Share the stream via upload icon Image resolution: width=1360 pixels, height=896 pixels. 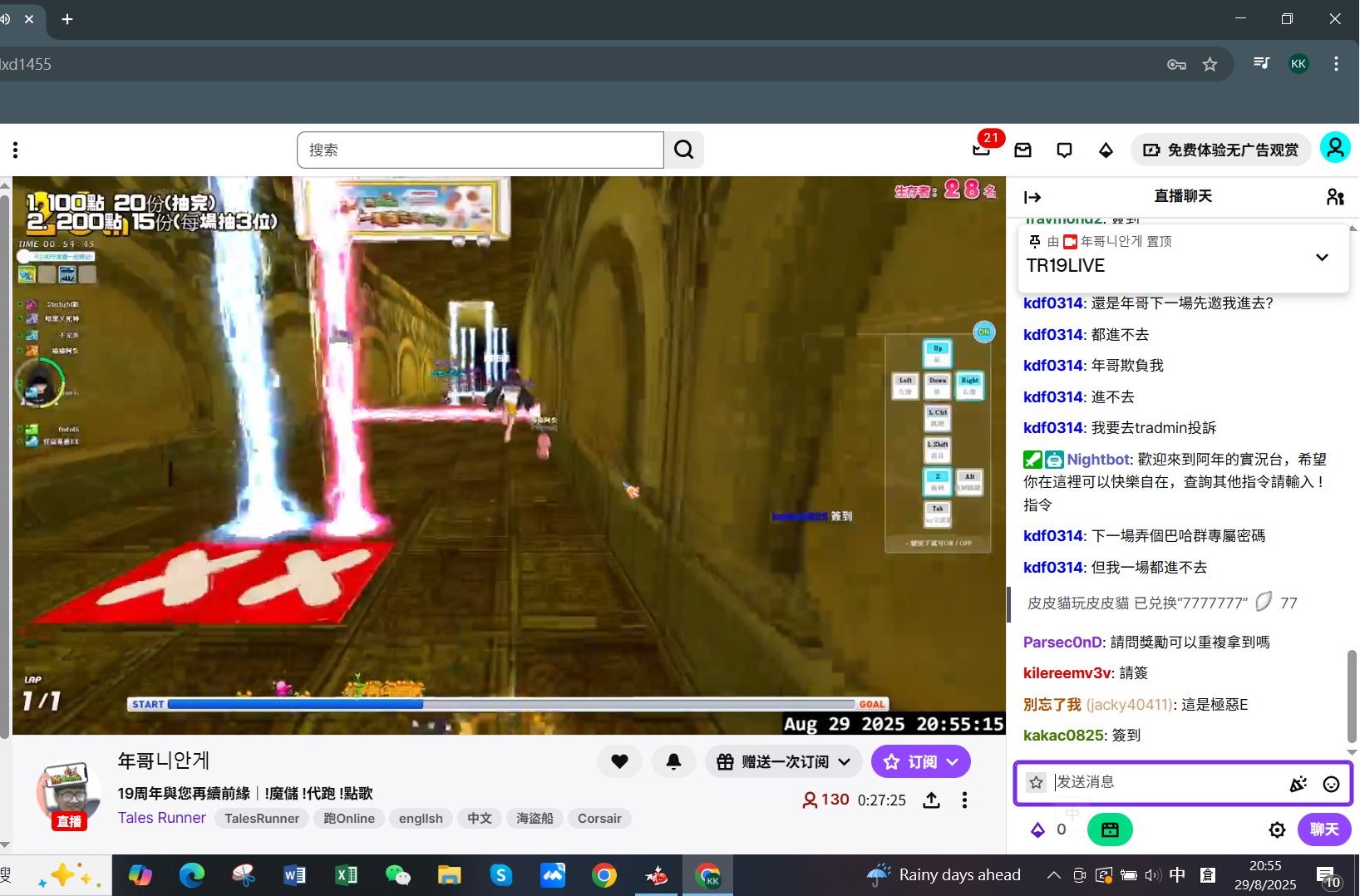point(932,800)
